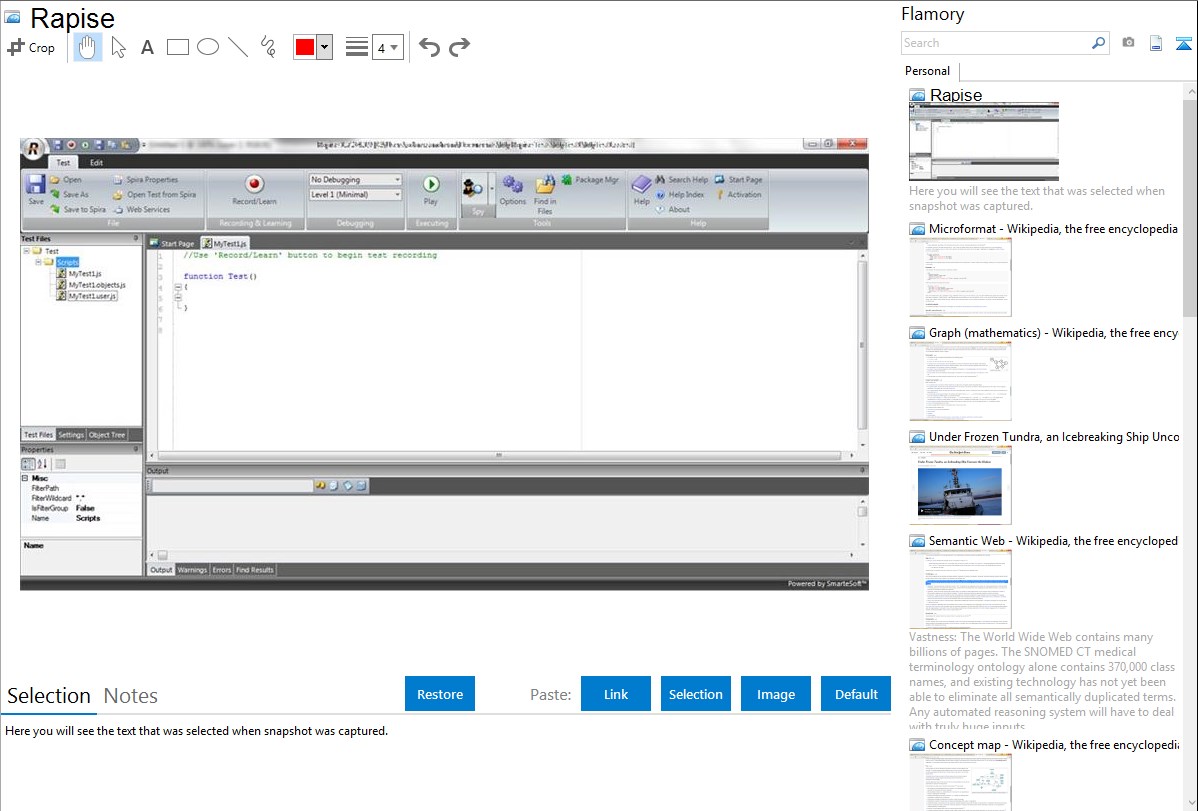Click Package Mgr in Rapise ribbon

pos(590,180)
